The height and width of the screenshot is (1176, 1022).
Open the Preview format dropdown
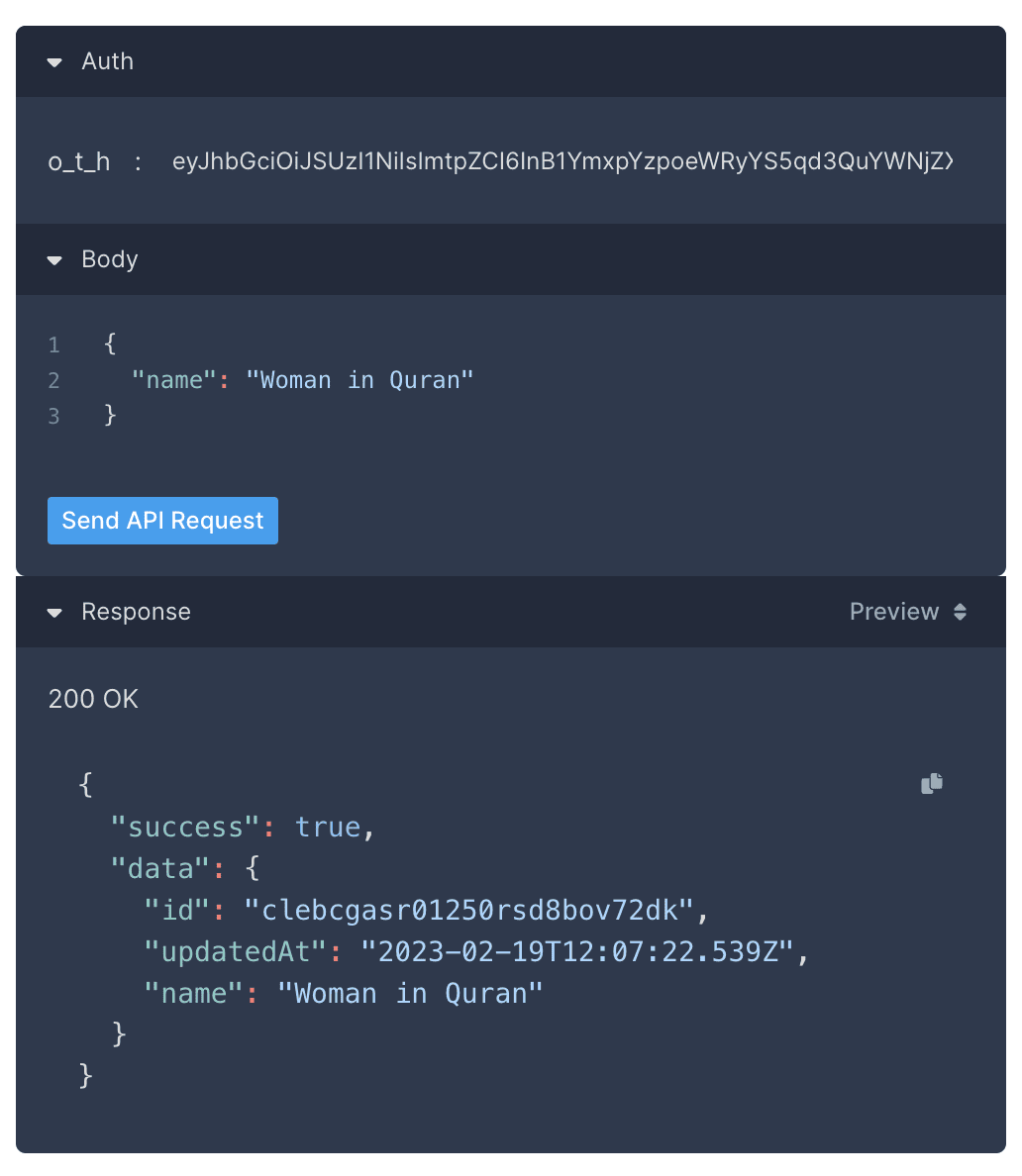(908, 612)
